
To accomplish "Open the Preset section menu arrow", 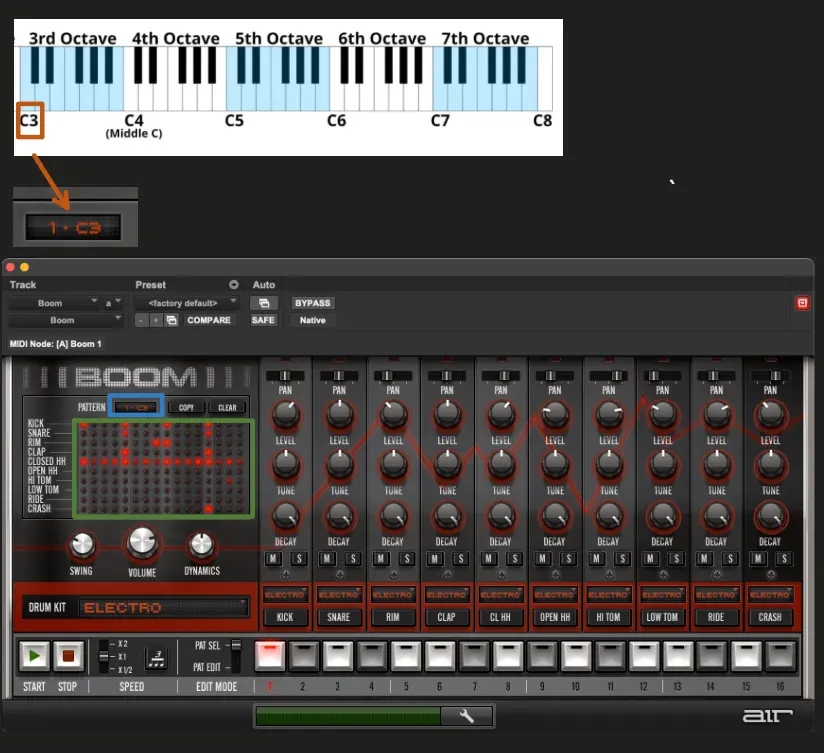I will tap(233, 285).
